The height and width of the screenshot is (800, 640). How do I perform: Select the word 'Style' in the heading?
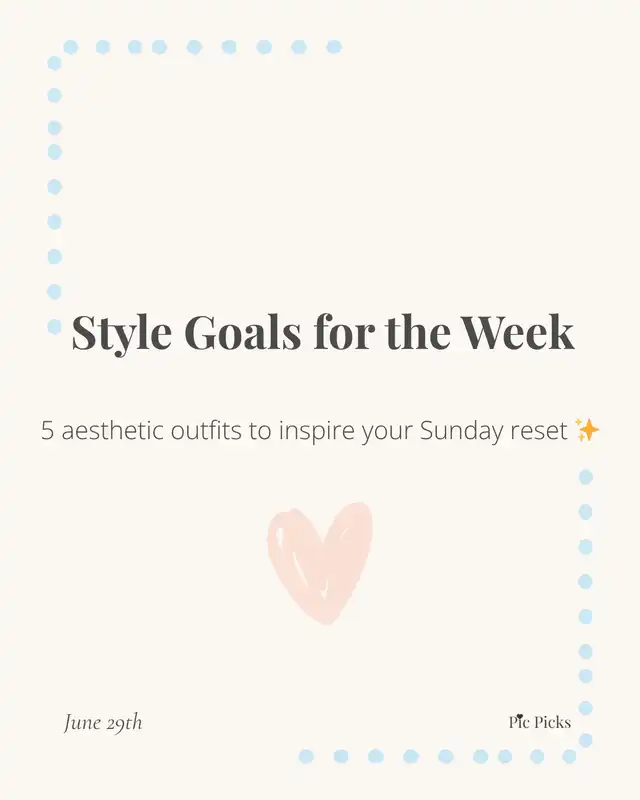pyautogui.click(x=121, y=334)
